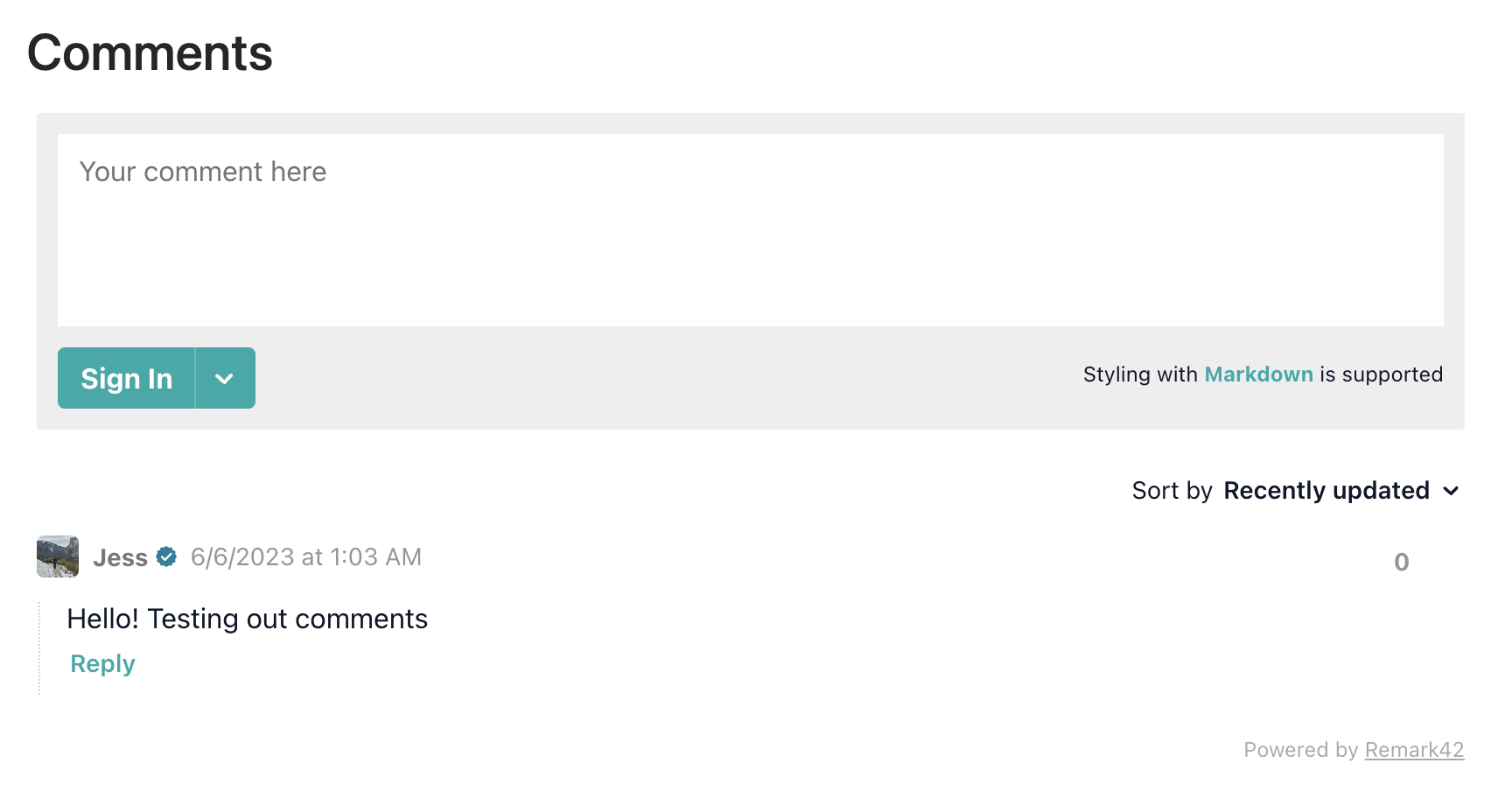Open Jess's profile avatar picture
The image size is (1498, 812).
(58, 556)
